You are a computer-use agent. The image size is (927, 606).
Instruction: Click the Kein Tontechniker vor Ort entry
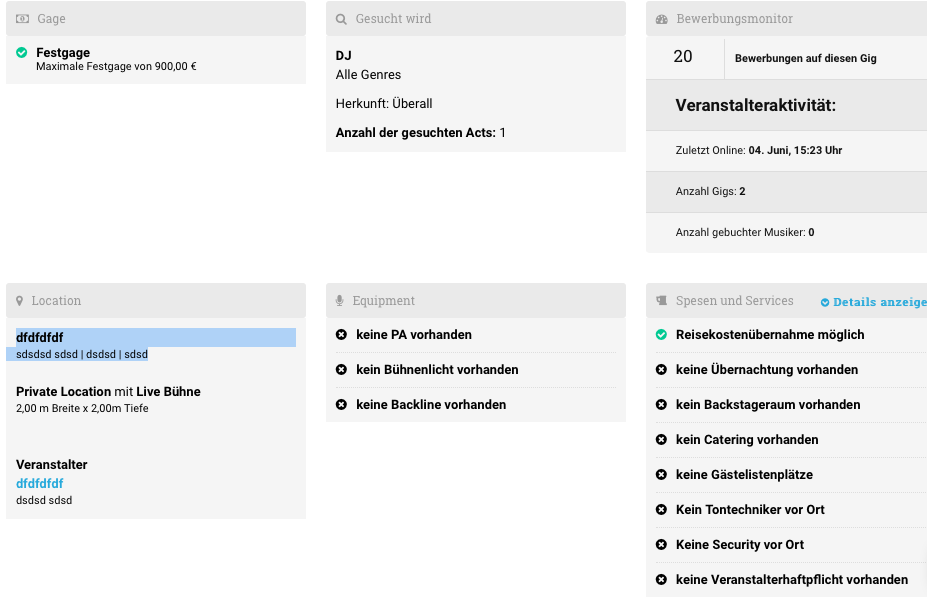(x=750, y=510)
